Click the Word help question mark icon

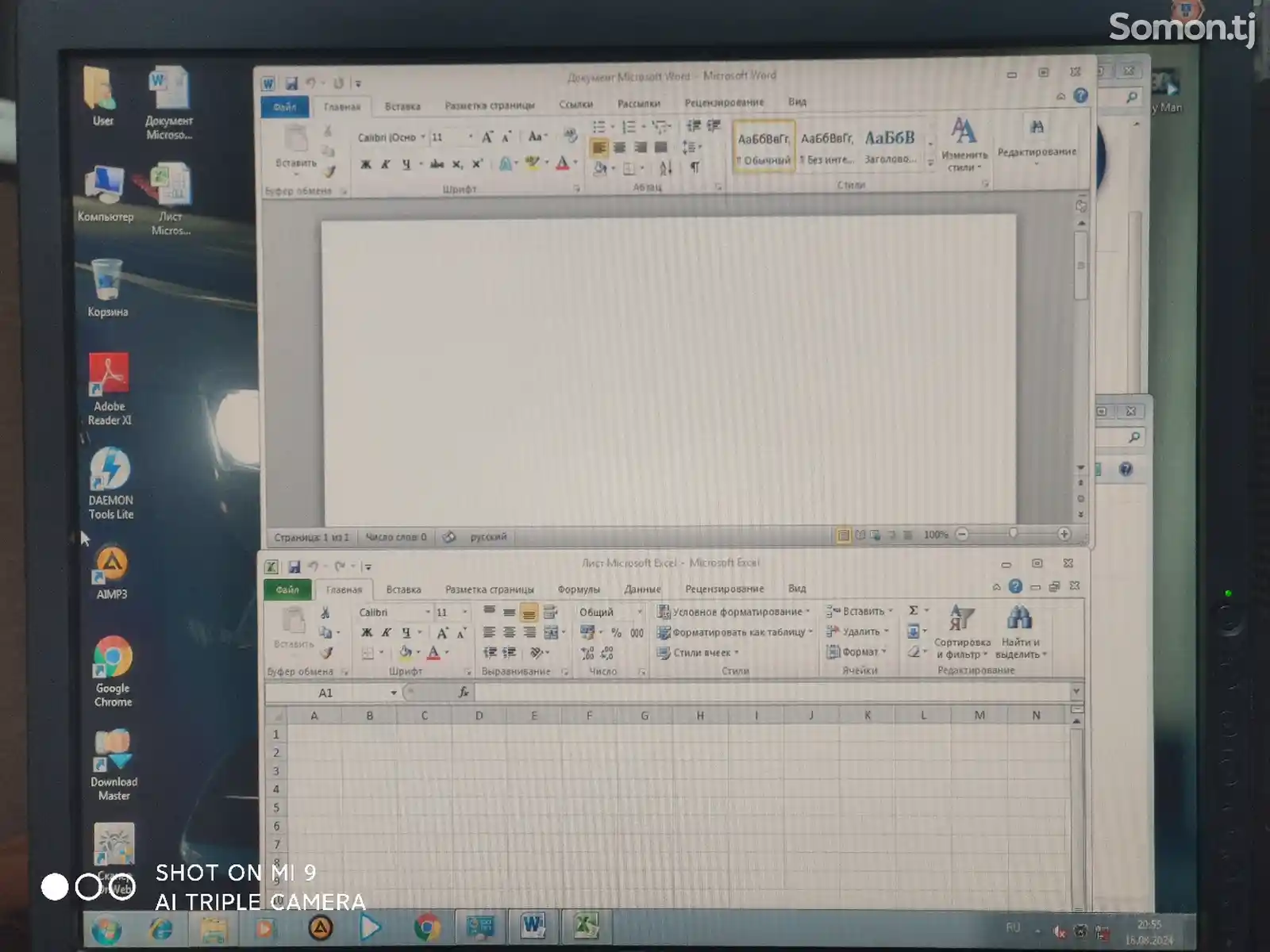(x=1080, y=96)
